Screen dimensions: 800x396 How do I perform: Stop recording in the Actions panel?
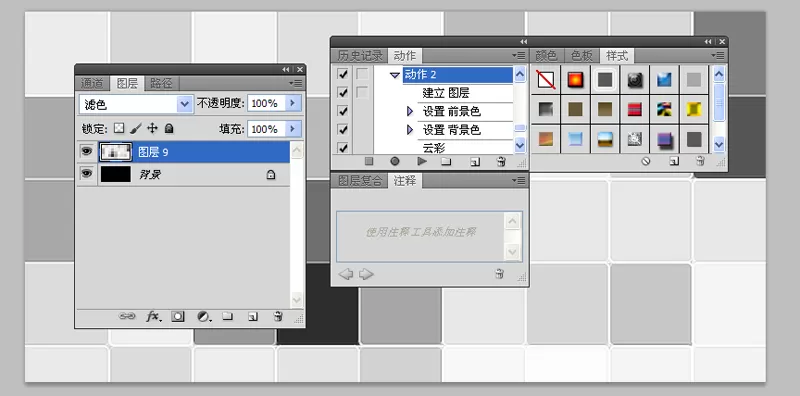[x=369, y=161]
